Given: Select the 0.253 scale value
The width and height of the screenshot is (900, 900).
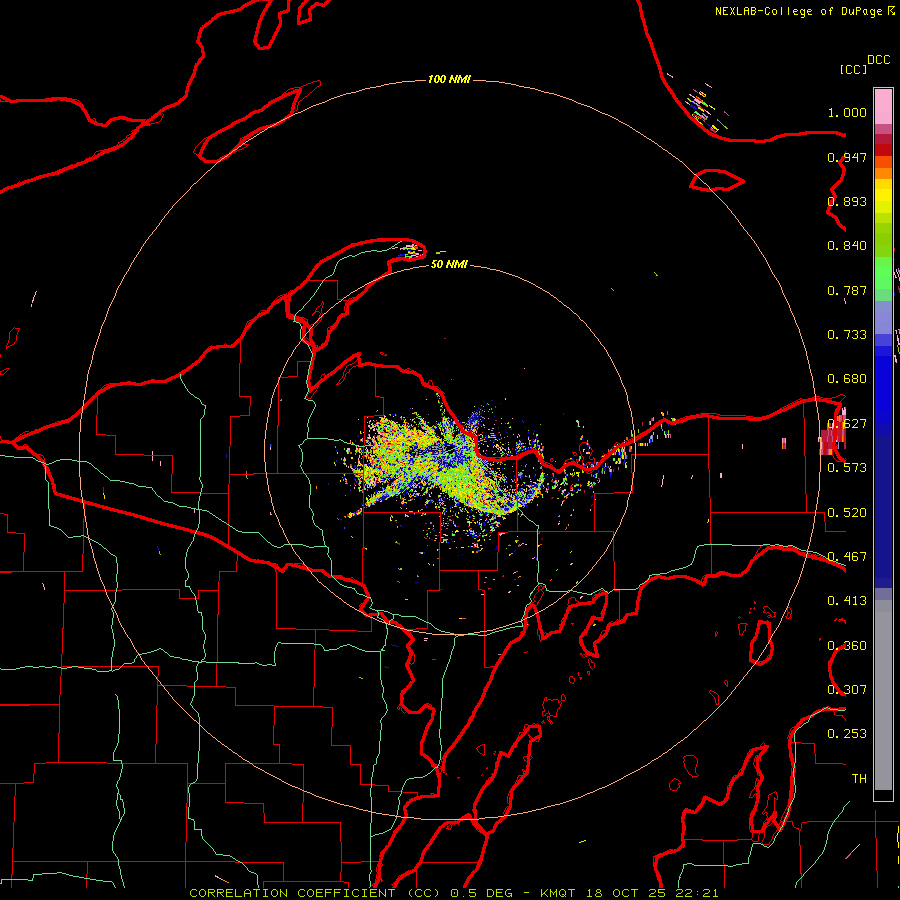Looking at the screenshot, I should [847, 734].
